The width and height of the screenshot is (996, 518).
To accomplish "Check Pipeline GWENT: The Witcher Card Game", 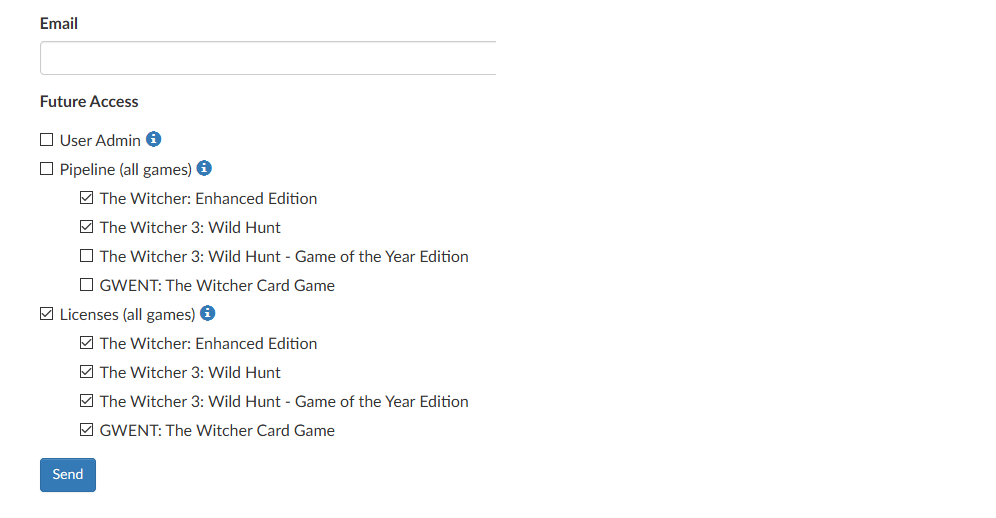I will 86,285.
